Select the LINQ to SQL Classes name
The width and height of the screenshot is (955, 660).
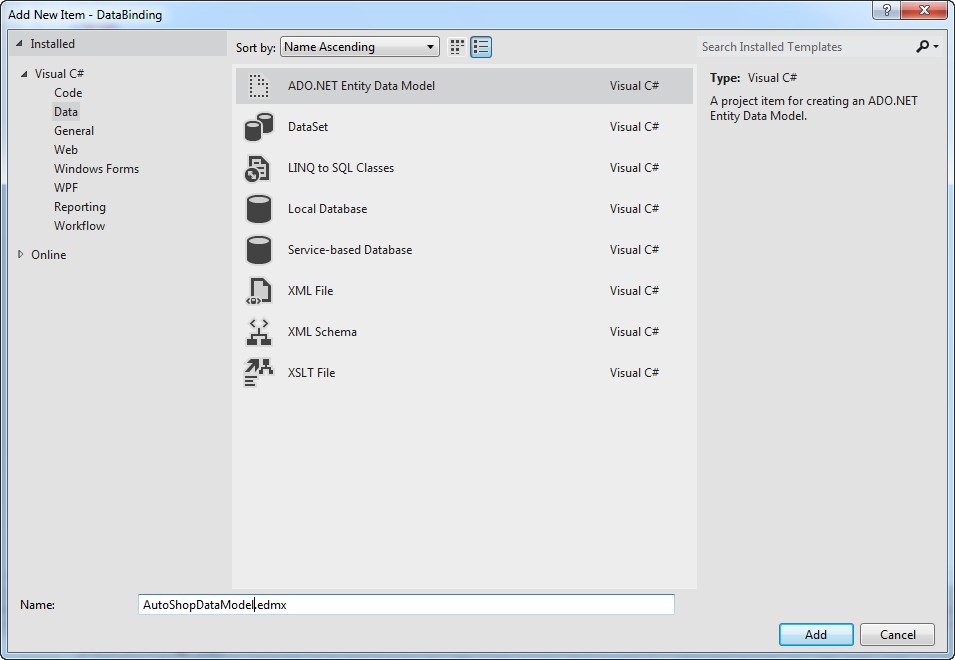(340, 167)
